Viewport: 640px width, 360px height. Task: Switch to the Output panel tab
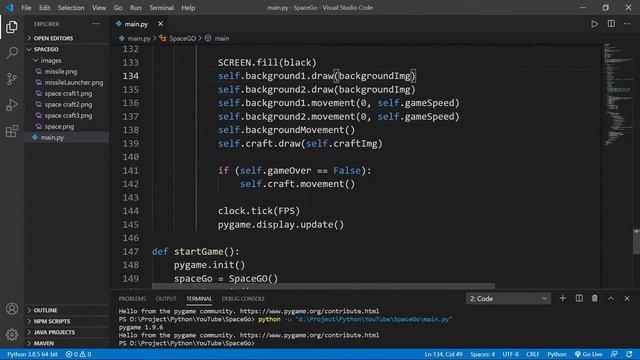click(x=166, y=299)
